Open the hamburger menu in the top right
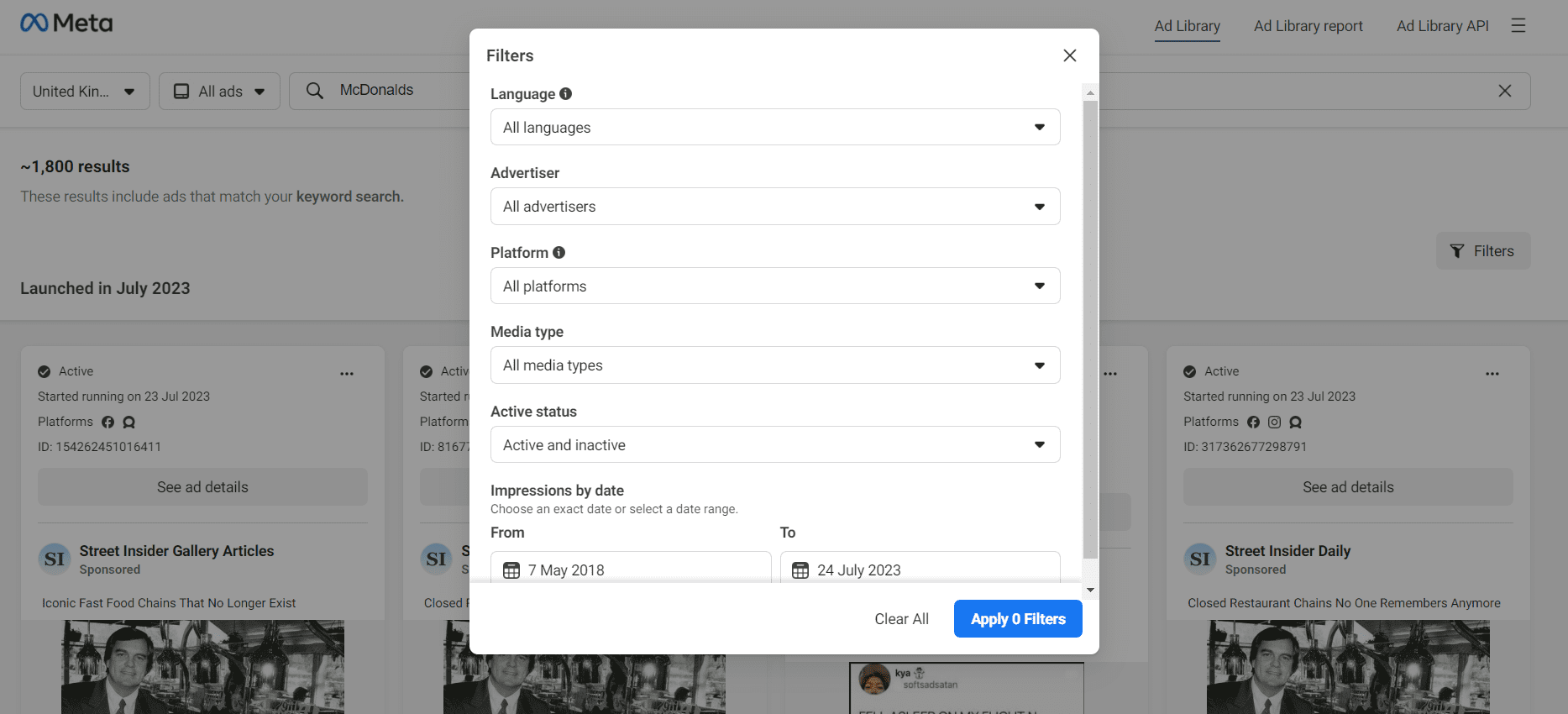 coord(1518,25)
